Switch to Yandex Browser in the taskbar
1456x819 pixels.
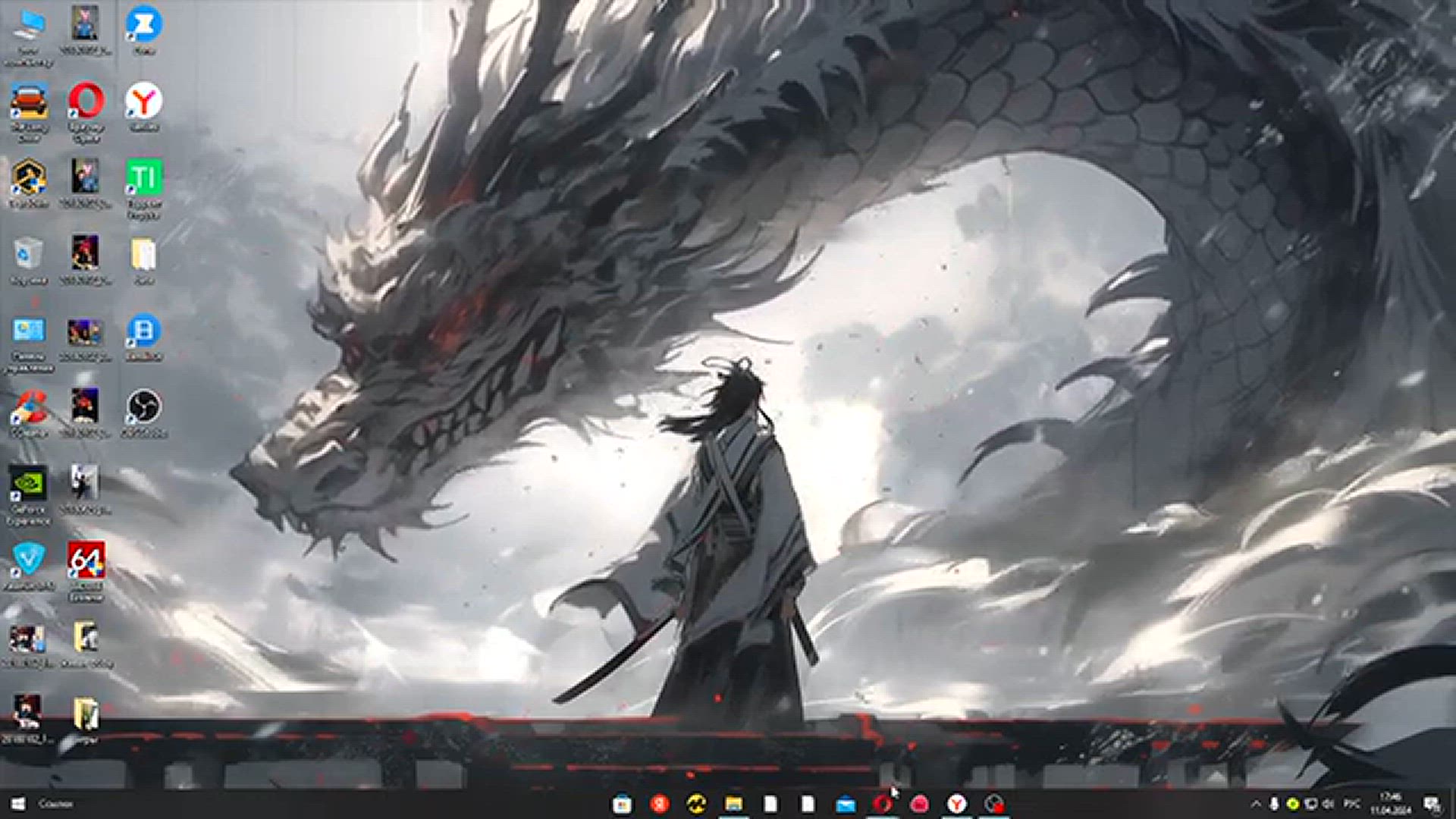957,804
